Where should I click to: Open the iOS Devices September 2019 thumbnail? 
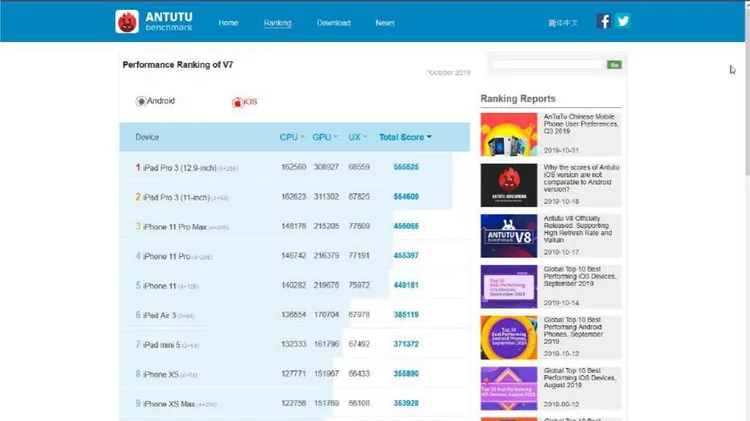coord(509,287)
